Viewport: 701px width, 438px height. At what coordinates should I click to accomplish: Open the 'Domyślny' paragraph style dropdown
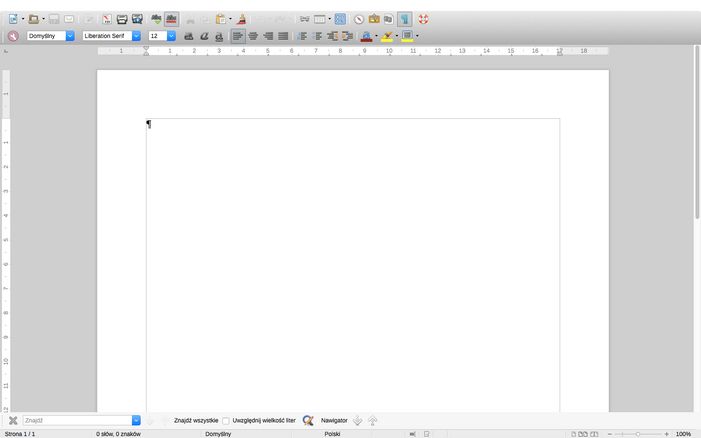(70, 36)
